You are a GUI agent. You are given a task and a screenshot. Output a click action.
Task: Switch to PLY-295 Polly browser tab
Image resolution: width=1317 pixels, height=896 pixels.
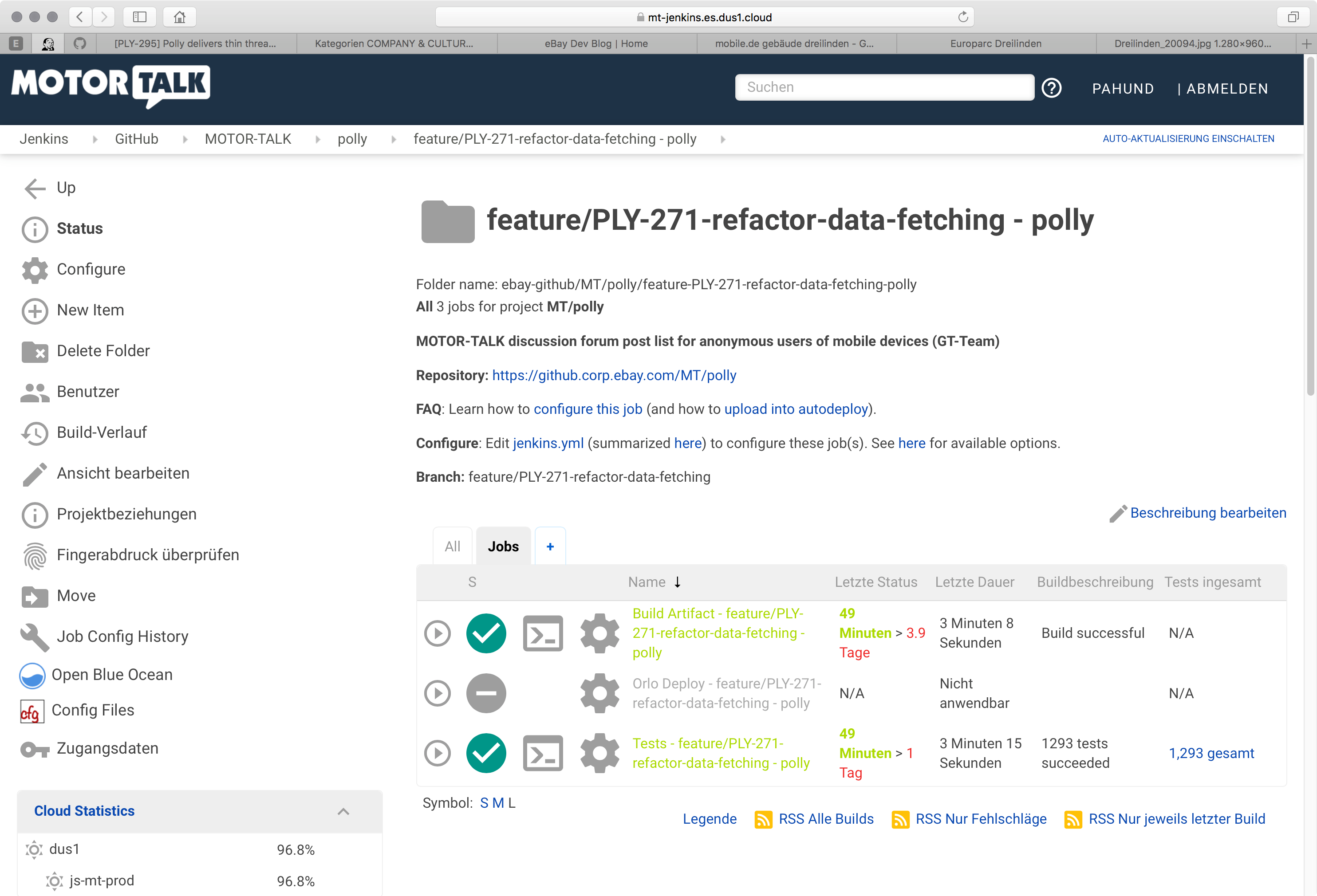(x=196, y=43)
